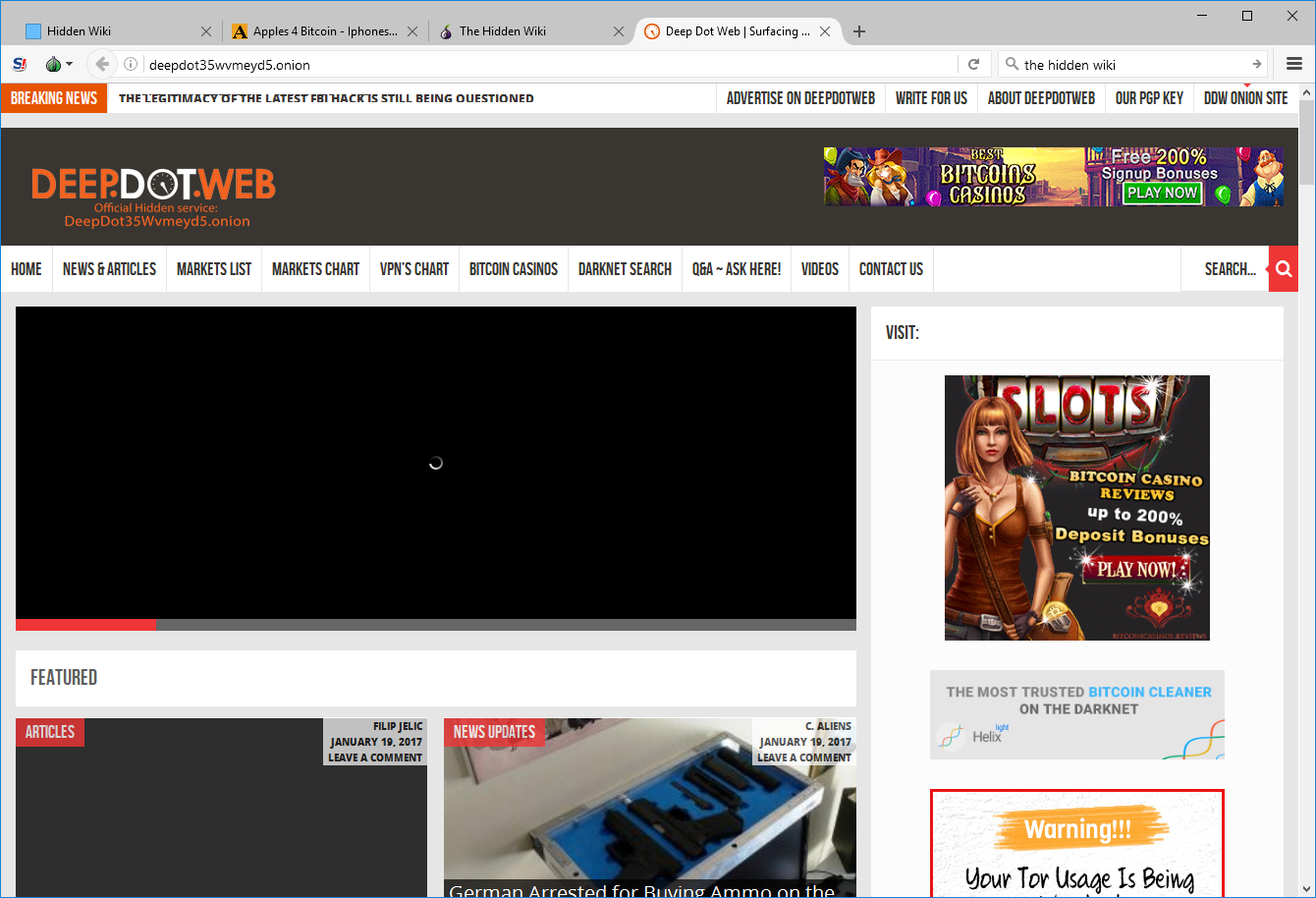Click the scrollbar down arrow

pyautogui.click(x=1306, y=888)
